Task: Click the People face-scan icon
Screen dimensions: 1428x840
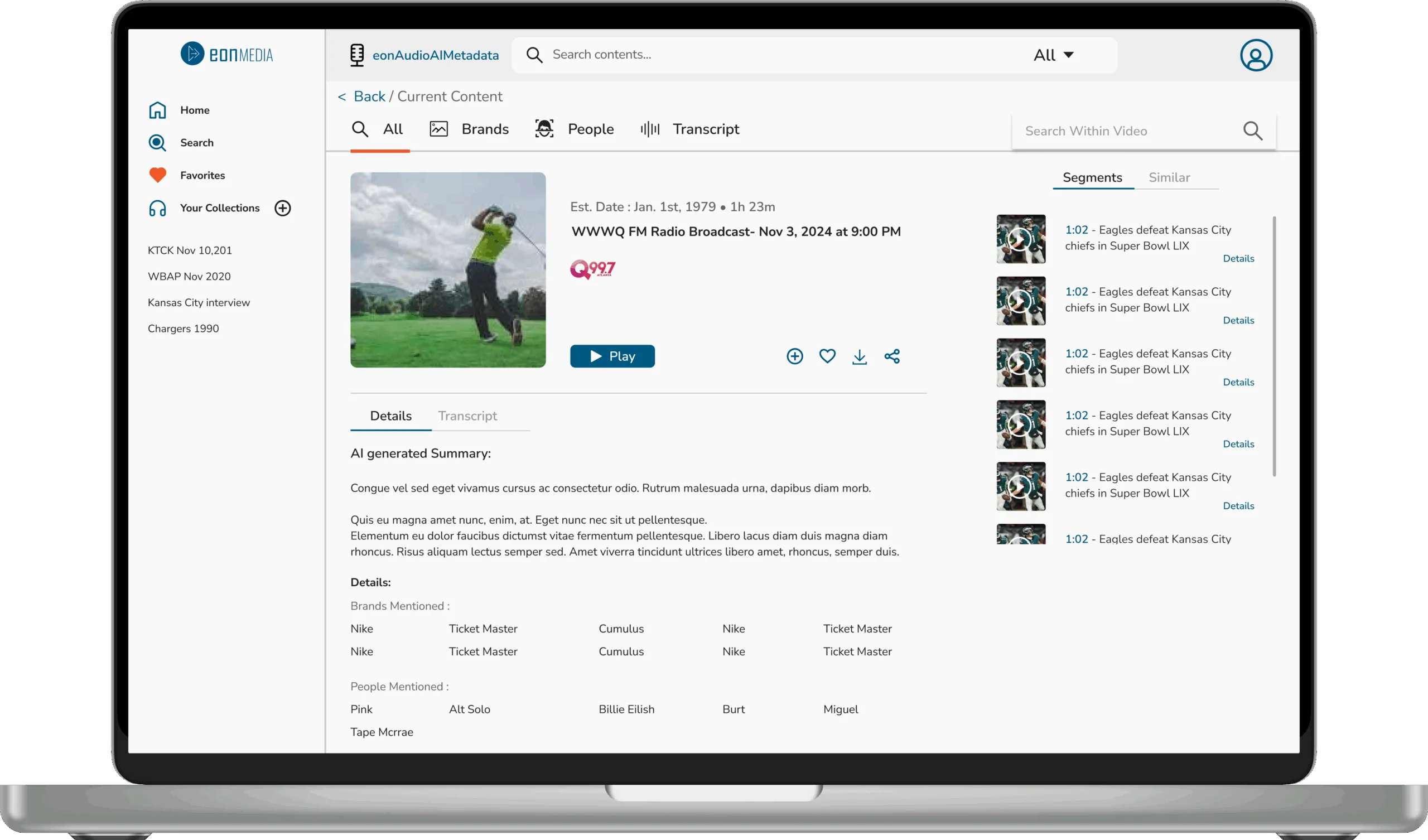Action: pos(544,129)
